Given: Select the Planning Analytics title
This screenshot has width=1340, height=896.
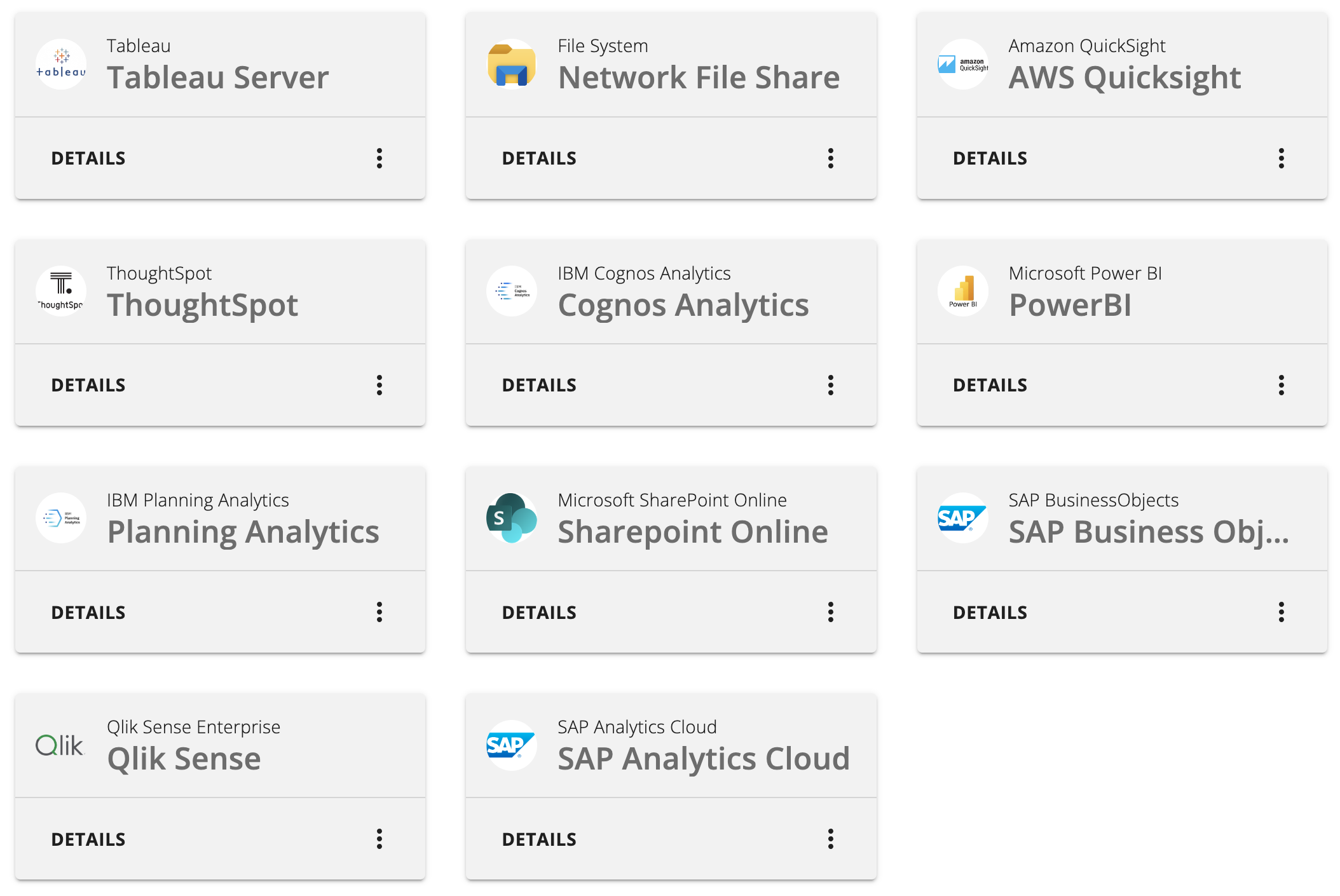Looking at the screenshot, I should pyautogui.click(x=243, y=532).
